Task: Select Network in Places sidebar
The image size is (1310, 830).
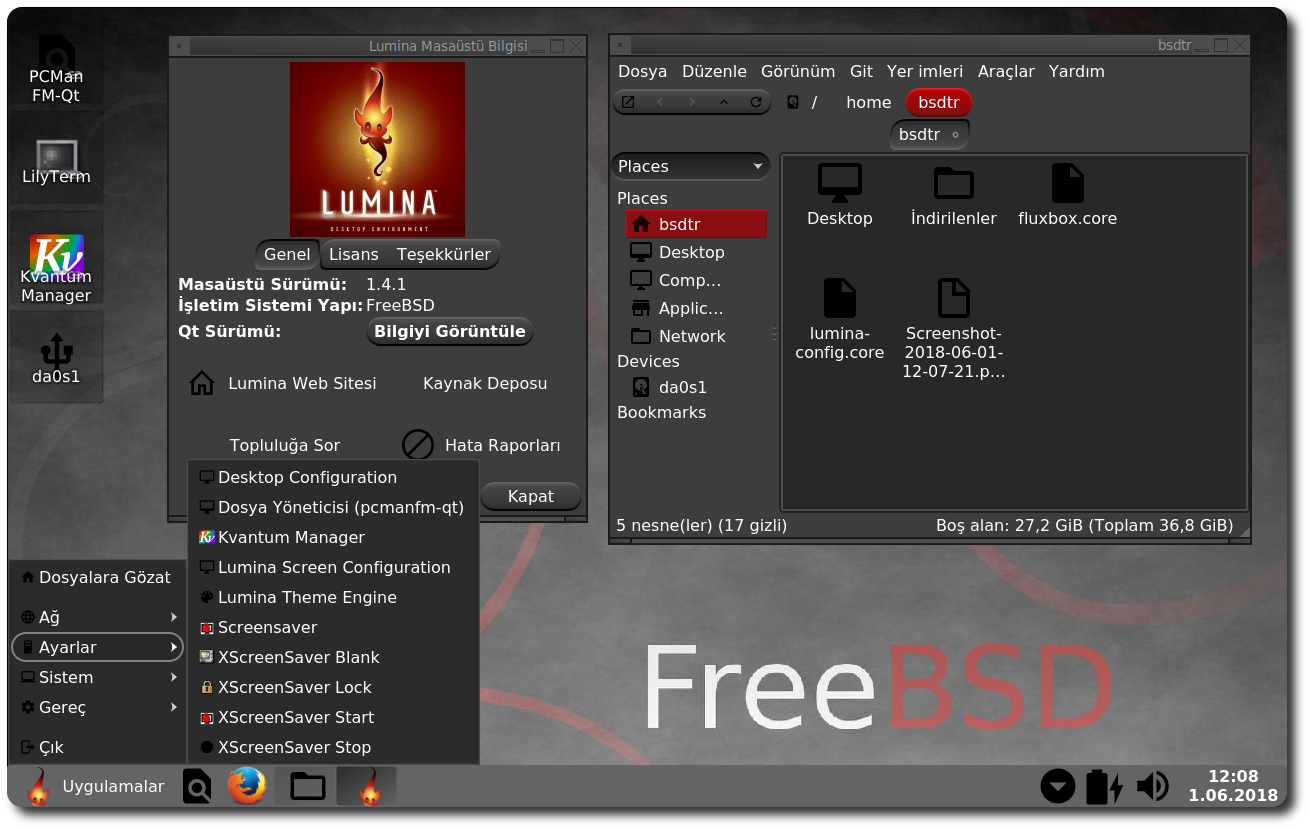Action: (x=696, y=336)
